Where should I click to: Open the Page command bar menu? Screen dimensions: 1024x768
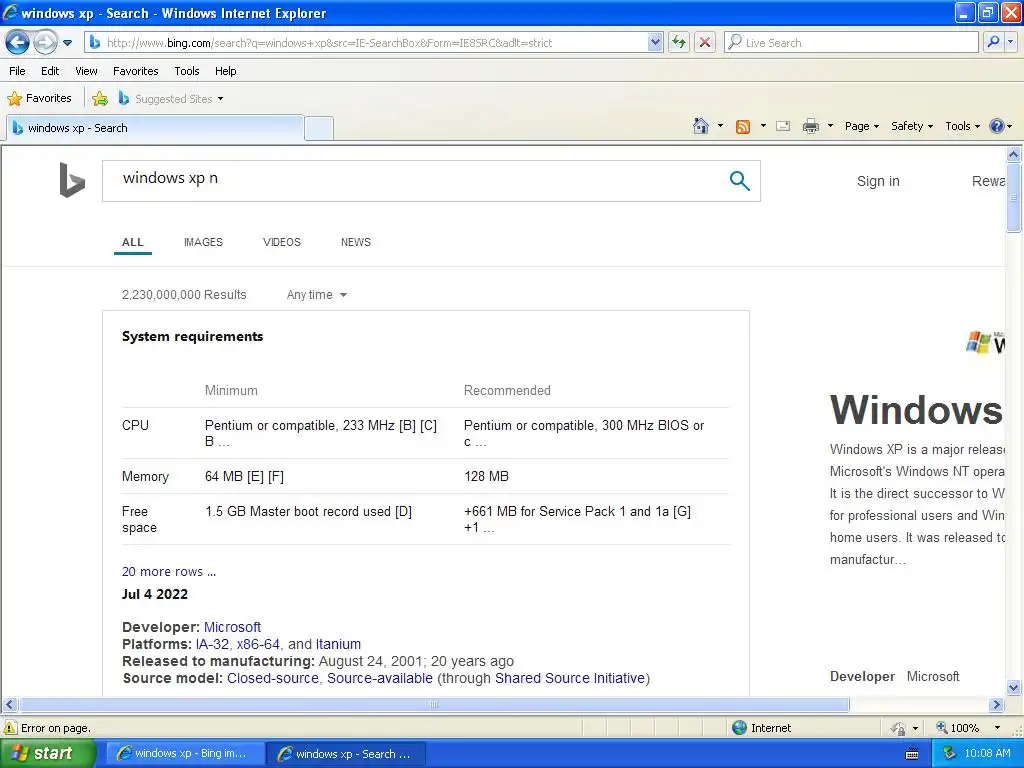[x=861, y=126]
